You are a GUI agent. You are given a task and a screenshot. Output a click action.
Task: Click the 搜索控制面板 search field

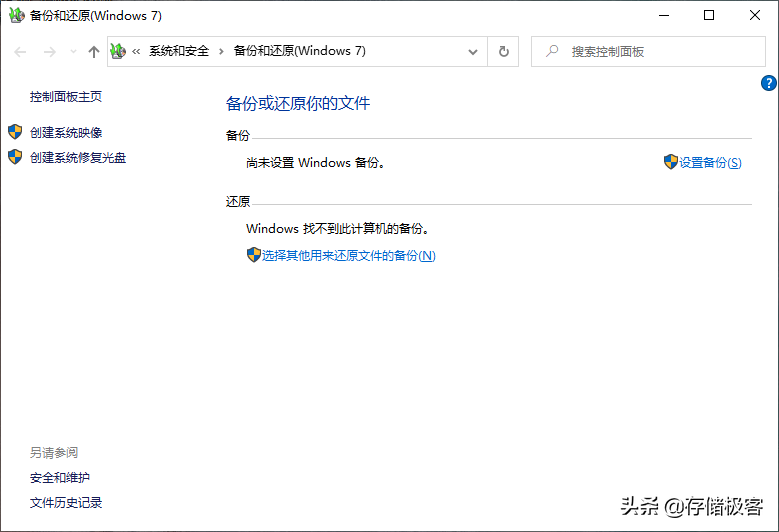coord(648,52)
